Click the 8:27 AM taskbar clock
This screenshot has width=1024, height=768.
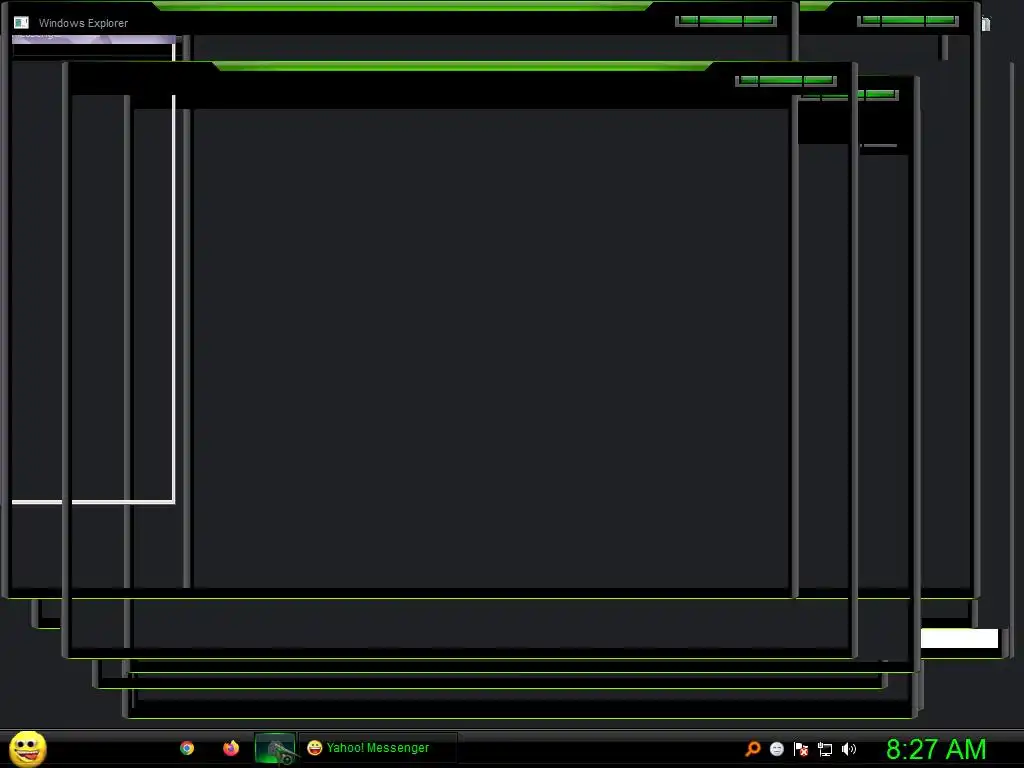click(936, 749)
